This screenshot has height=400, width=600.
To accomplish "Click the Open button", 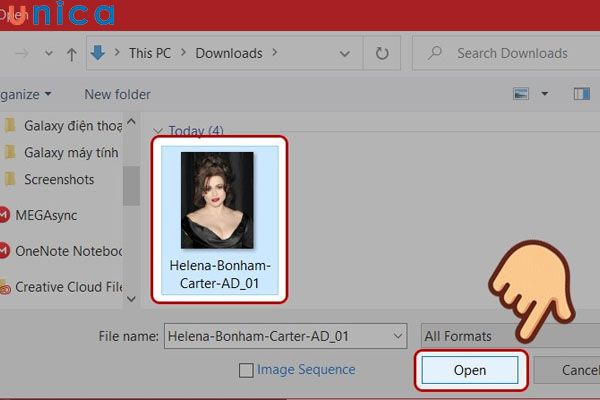I will click(x=470, y=370).
